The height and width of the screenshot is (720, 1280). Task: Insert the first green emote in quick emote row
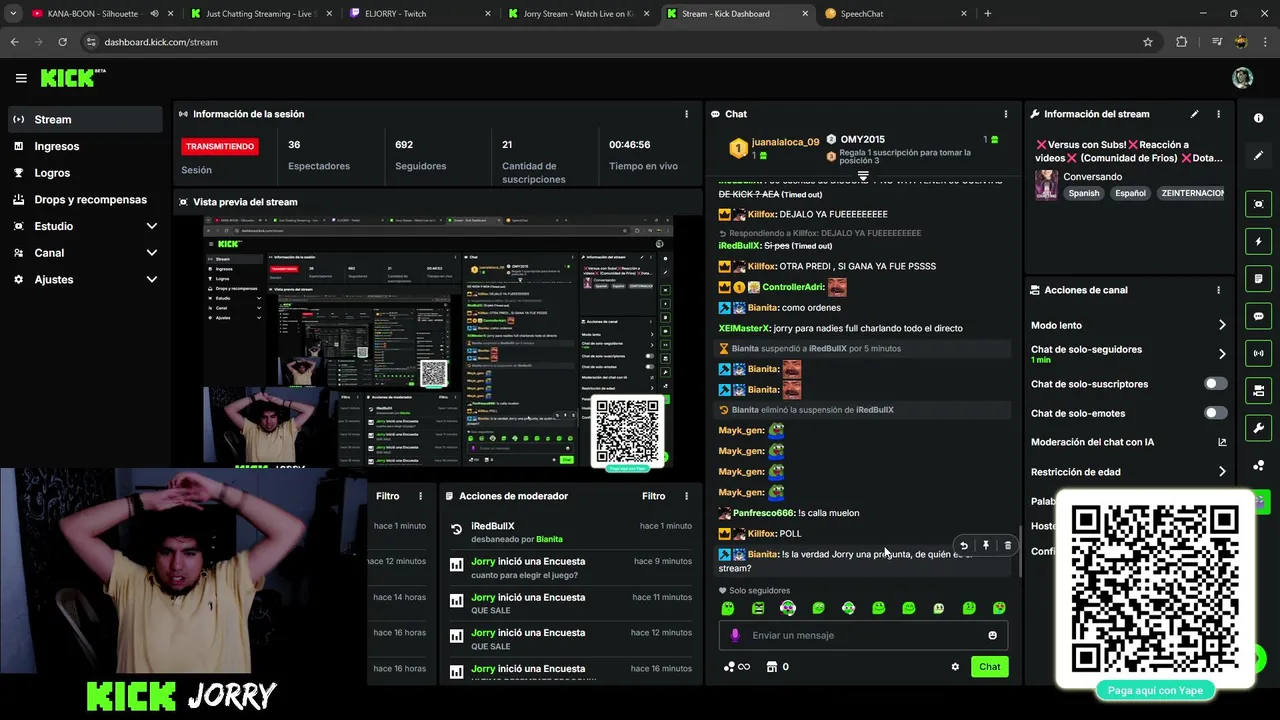[x=728, y=608]
